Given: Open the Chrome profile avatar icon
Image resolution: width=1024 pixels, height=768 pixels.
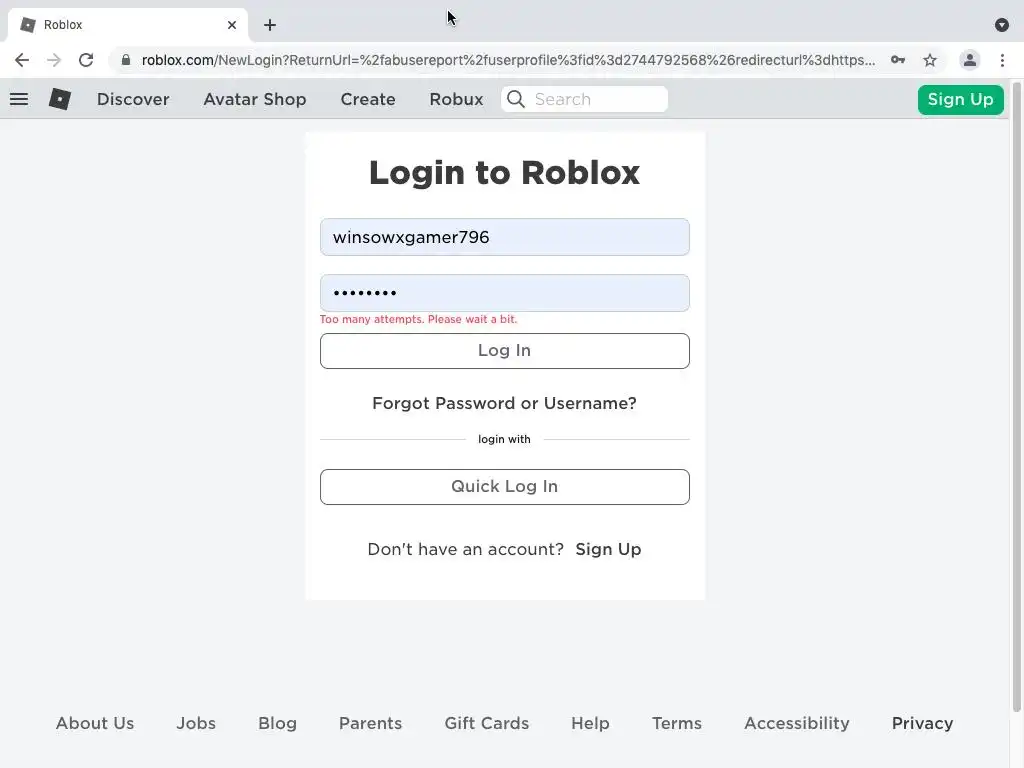Looking at the screenshot, I should pyautogui.click(x=970, y=60).
